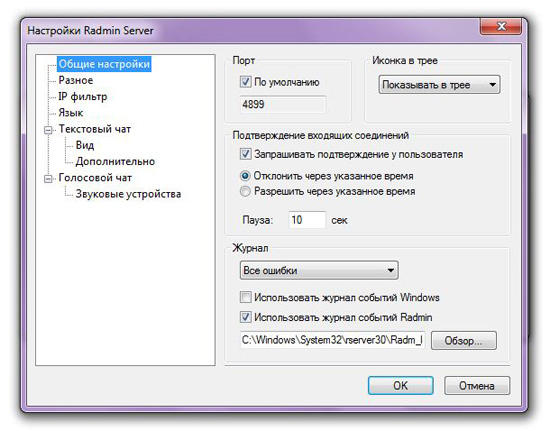The height and width of the screenshot is (431, 550).
Task: Select Разрешить через указанное время radio button
Action: [245, 191]
